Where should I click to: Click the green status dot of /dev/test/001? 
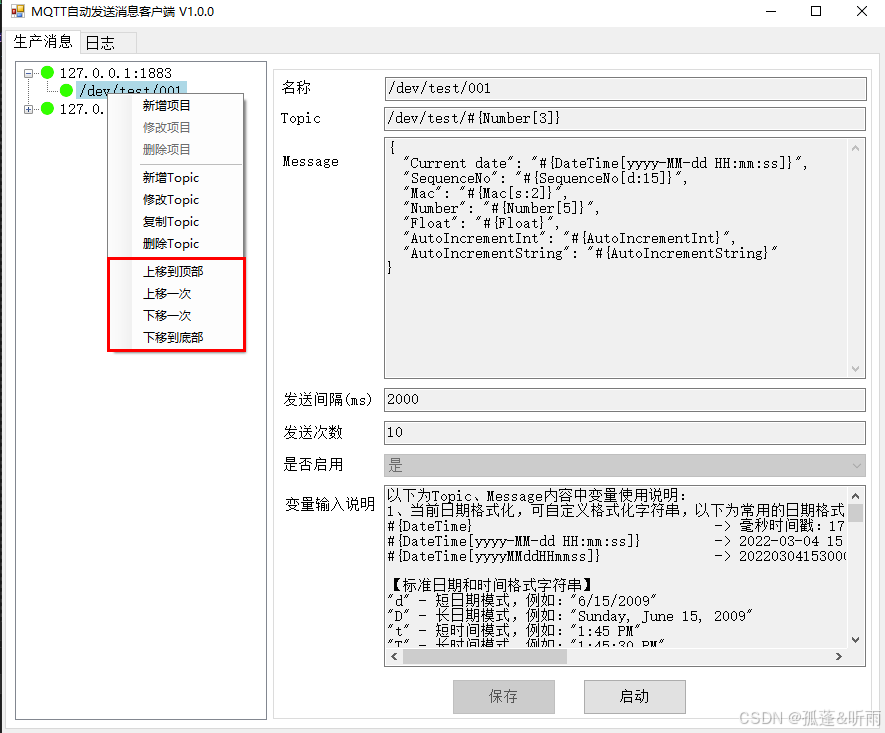coord(66,90)
